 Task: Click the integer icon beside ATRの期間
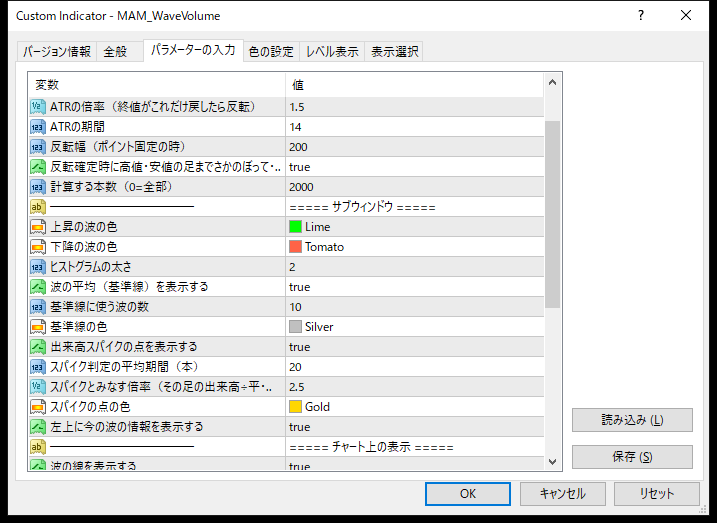(38, 127)
